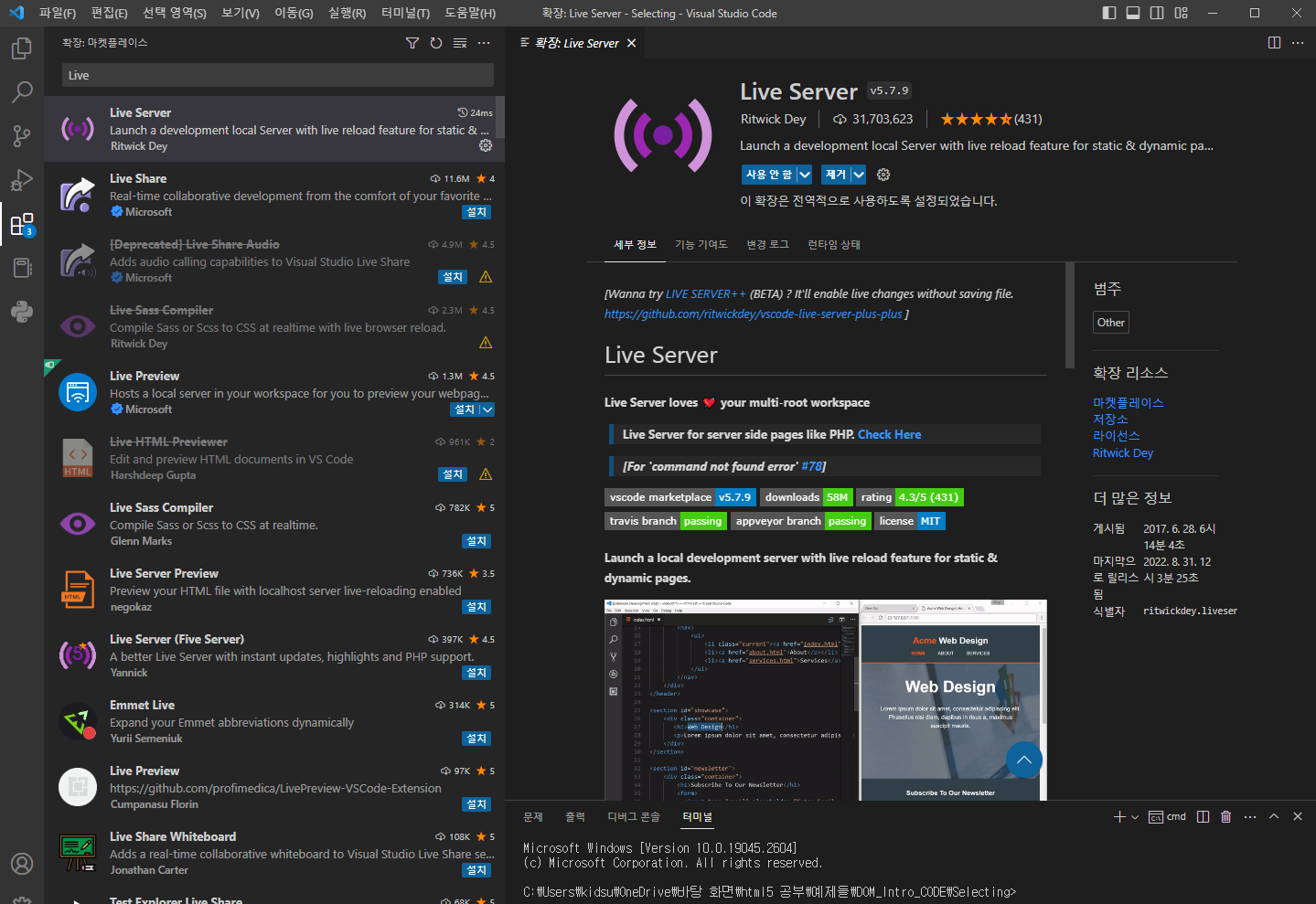The width and height of the screenshot is (1316, 904).
Task: Switch to the 문제 panel tab
Action: click(x=533, y=816)
